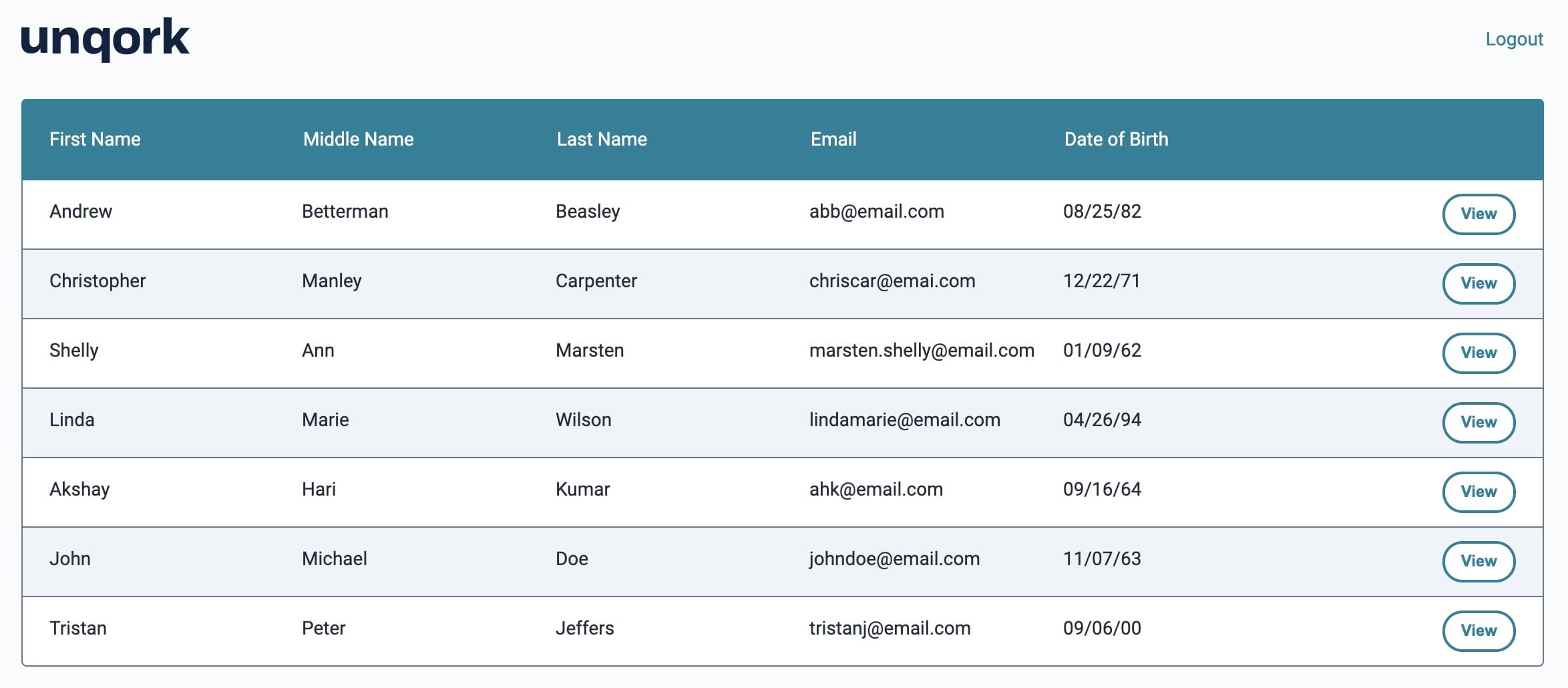Select the marsten.shelly@email.com cell

[x=922, y=351]
